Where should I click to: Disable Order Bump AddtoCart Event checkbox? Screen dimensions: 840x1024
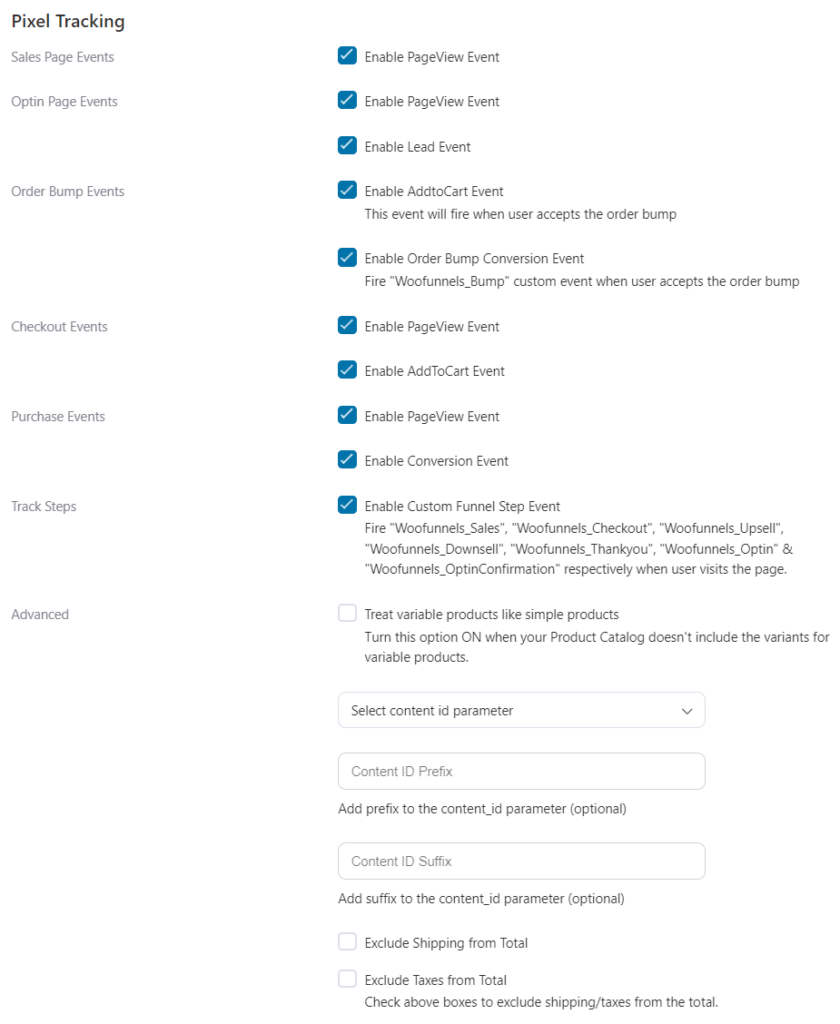[x=347, y=190]
